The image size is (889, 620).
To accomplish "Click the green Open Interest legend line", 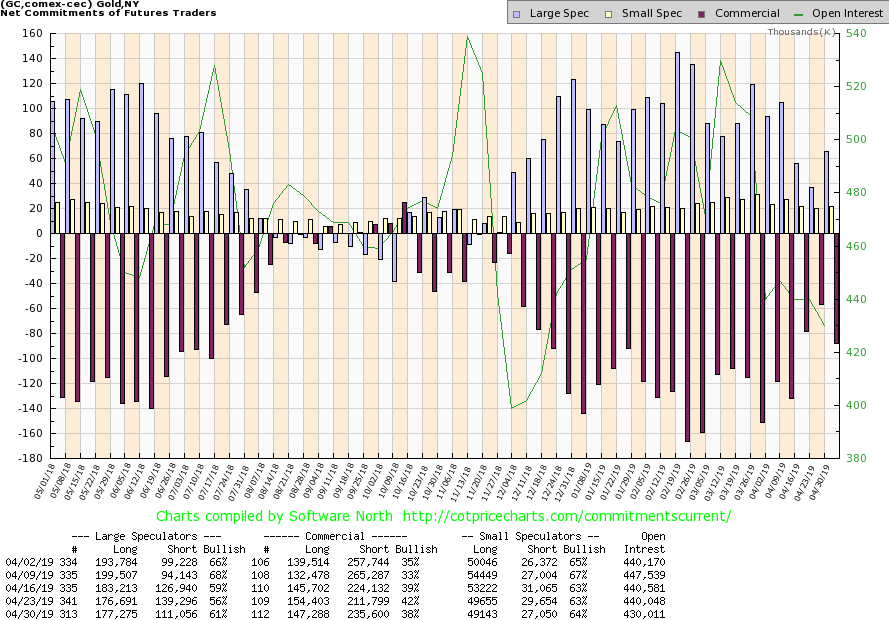I will (797, 14).
